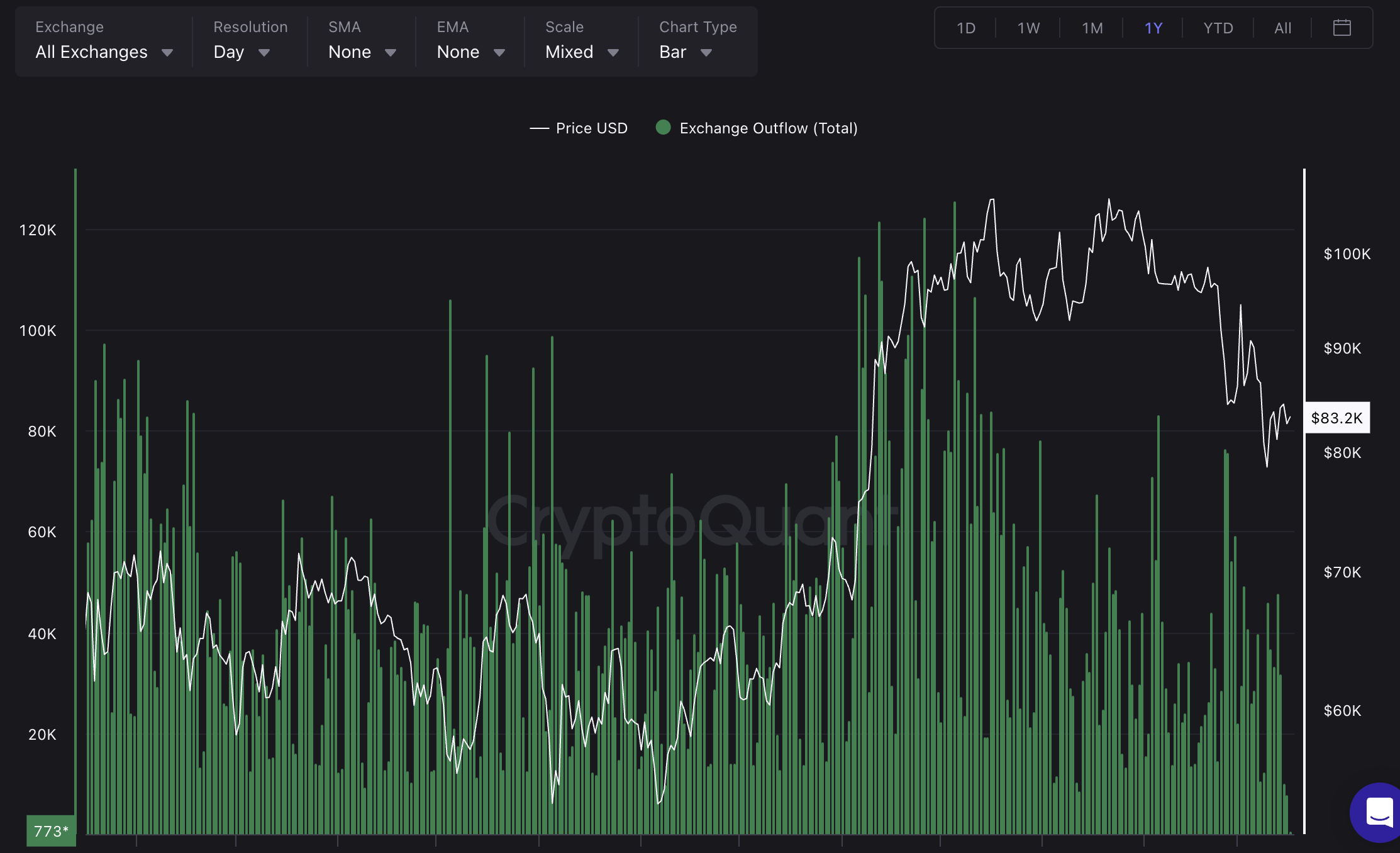Select the All time range

click(x=1282, y=28)
